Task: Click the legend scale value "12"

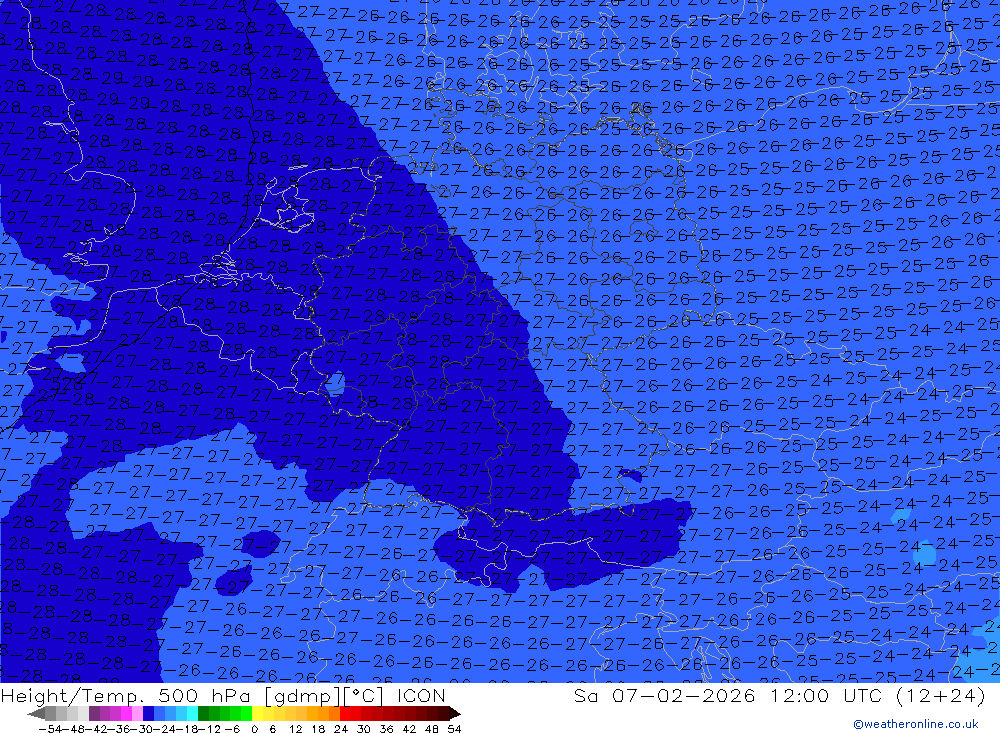Action: [x=295, y=729]
